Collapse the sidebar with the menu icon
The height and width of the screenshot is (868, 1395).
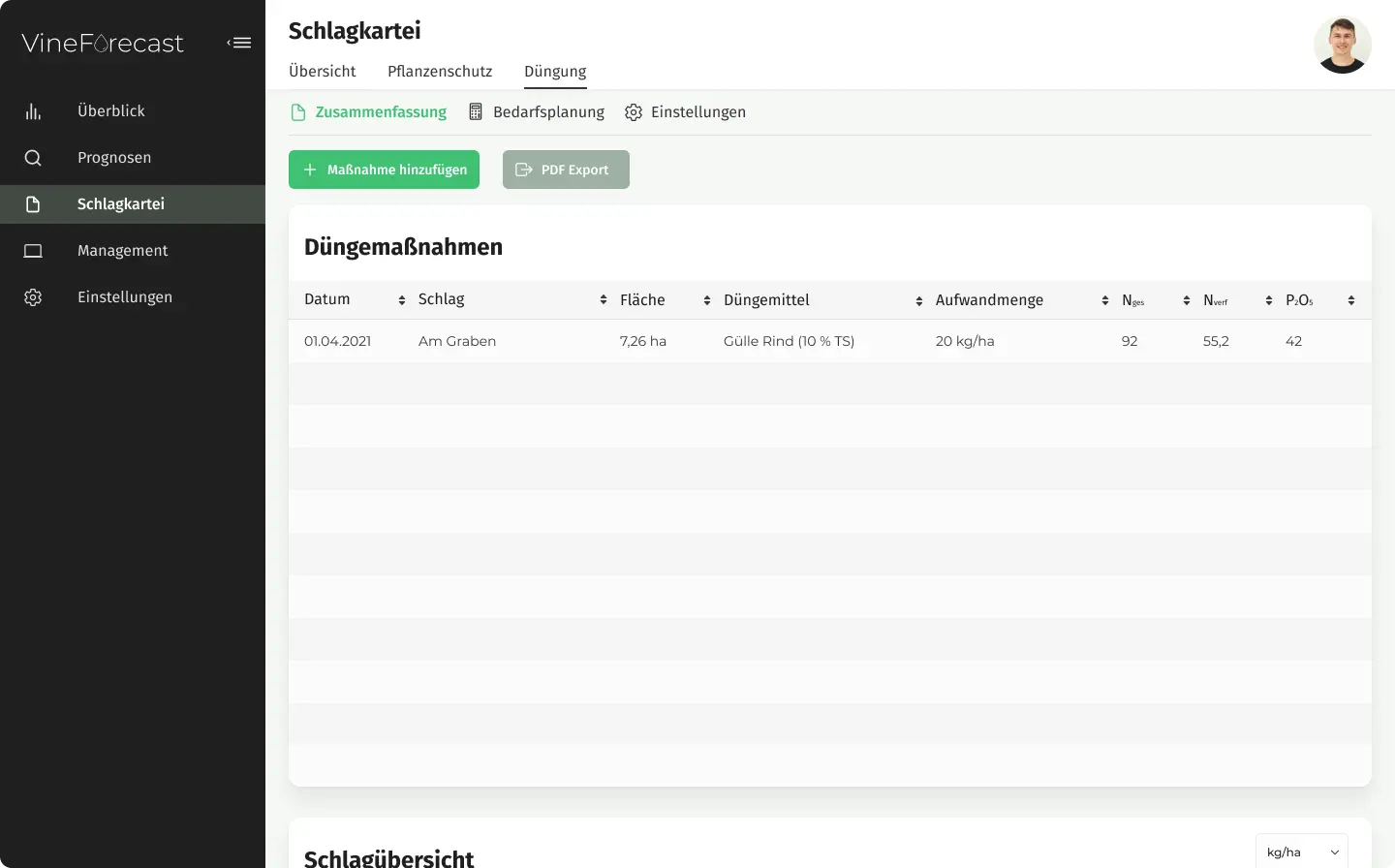click(239, 43)
